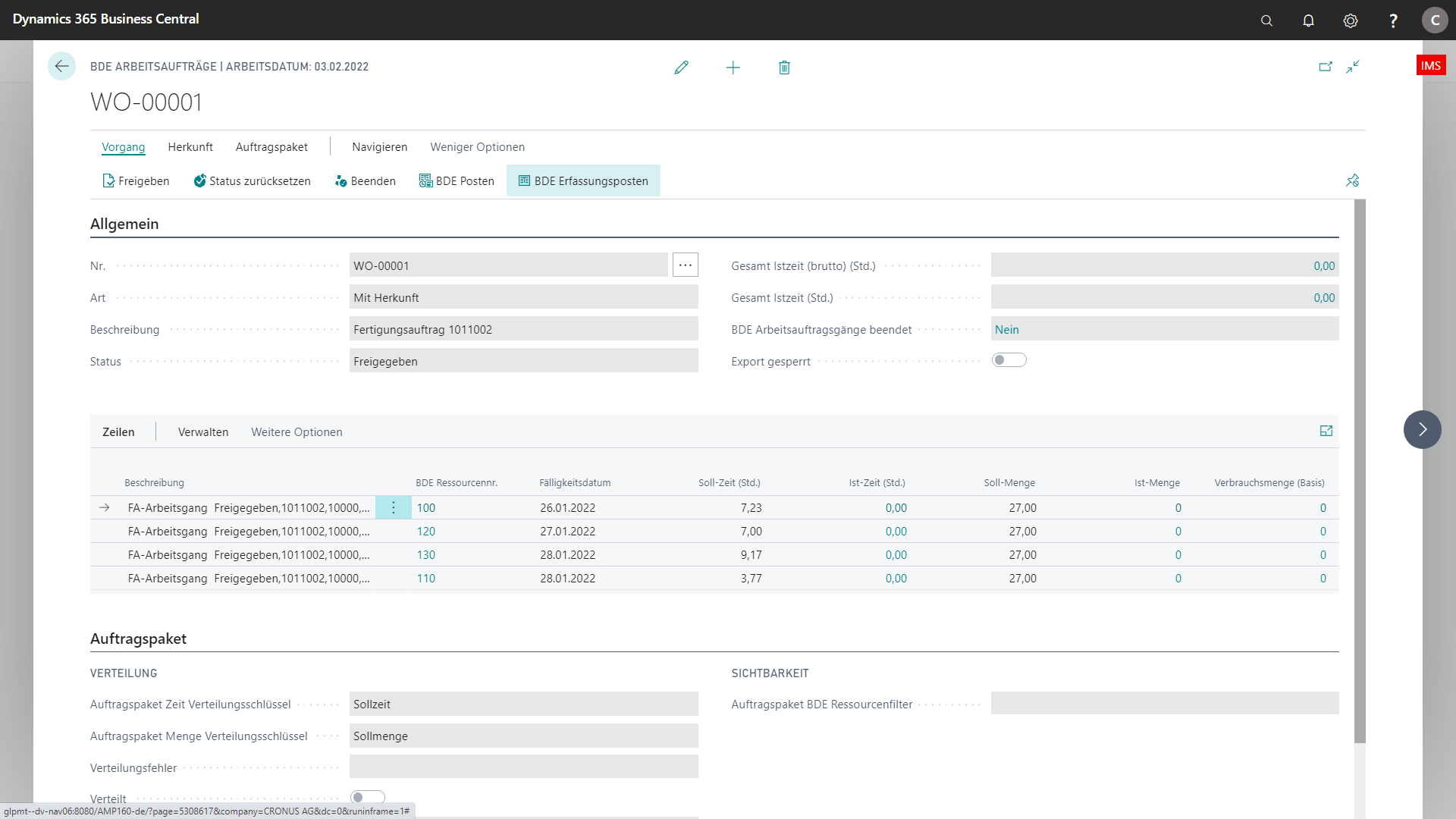Screen dimensions: 1456x819
Task: Show row options for resource 100 line
Action: click(x=394, y=507)
